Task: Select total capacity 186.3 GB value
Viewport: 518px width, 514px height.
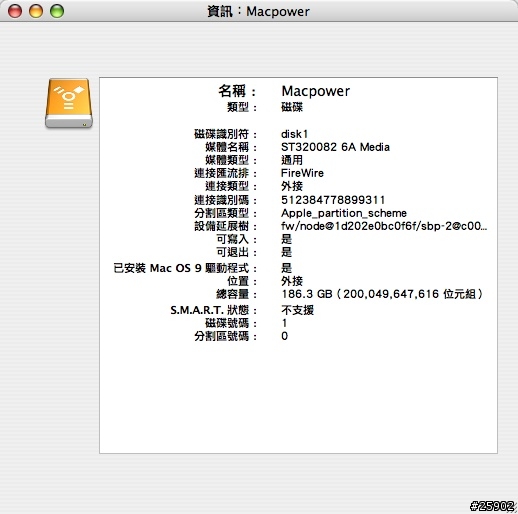Action: coord(382,294)
